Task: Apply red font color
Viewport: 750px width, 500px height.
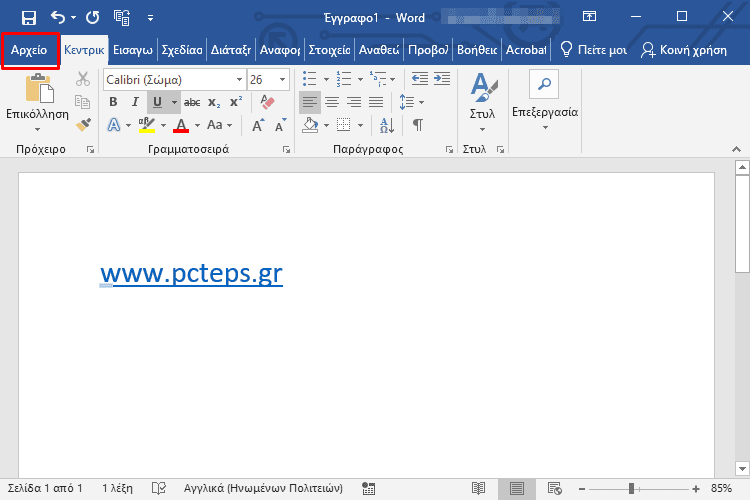Action: tap(181, 125)
